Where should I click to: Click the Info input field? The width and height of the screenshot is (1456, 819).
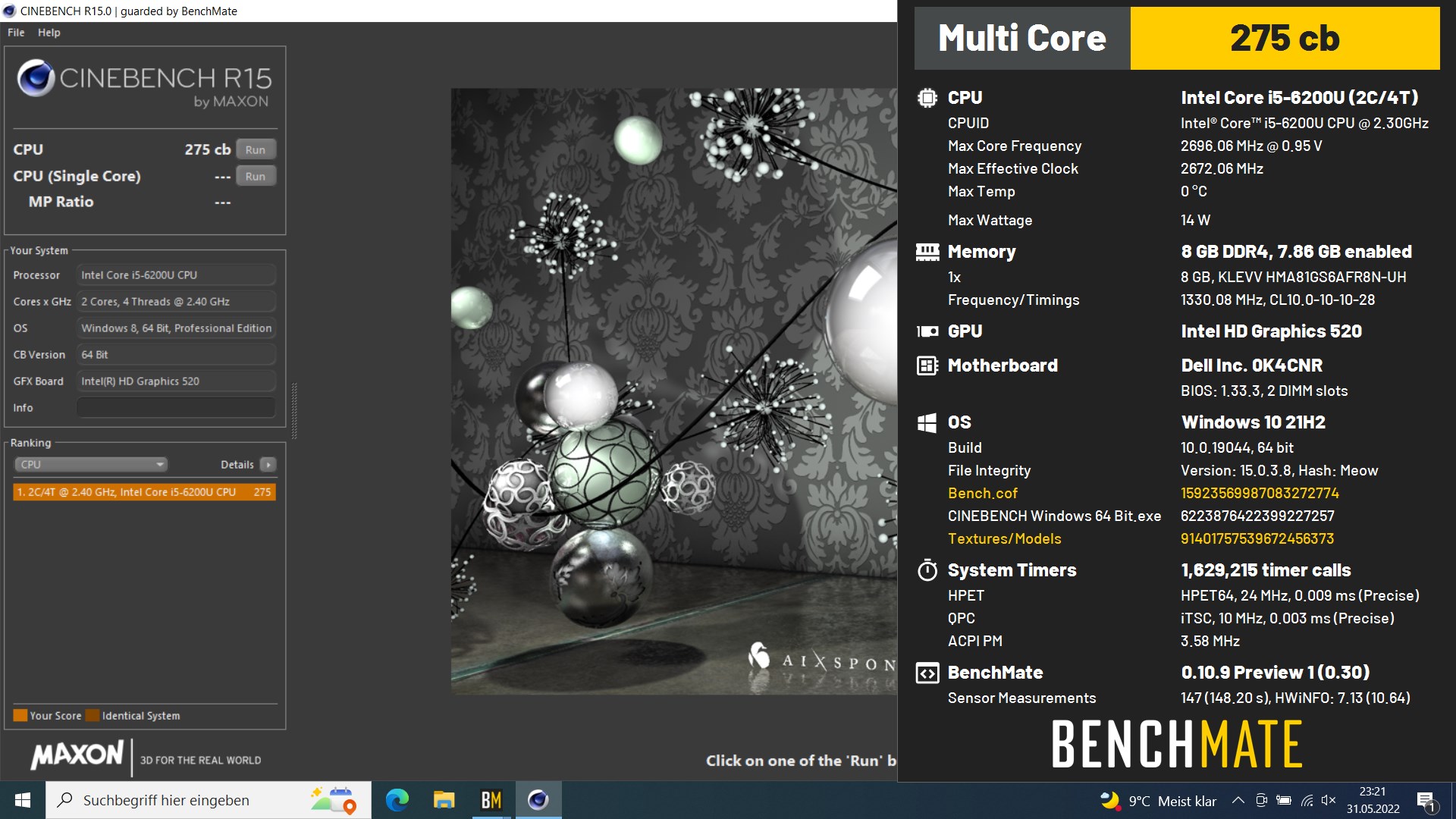tap(176, 407)
